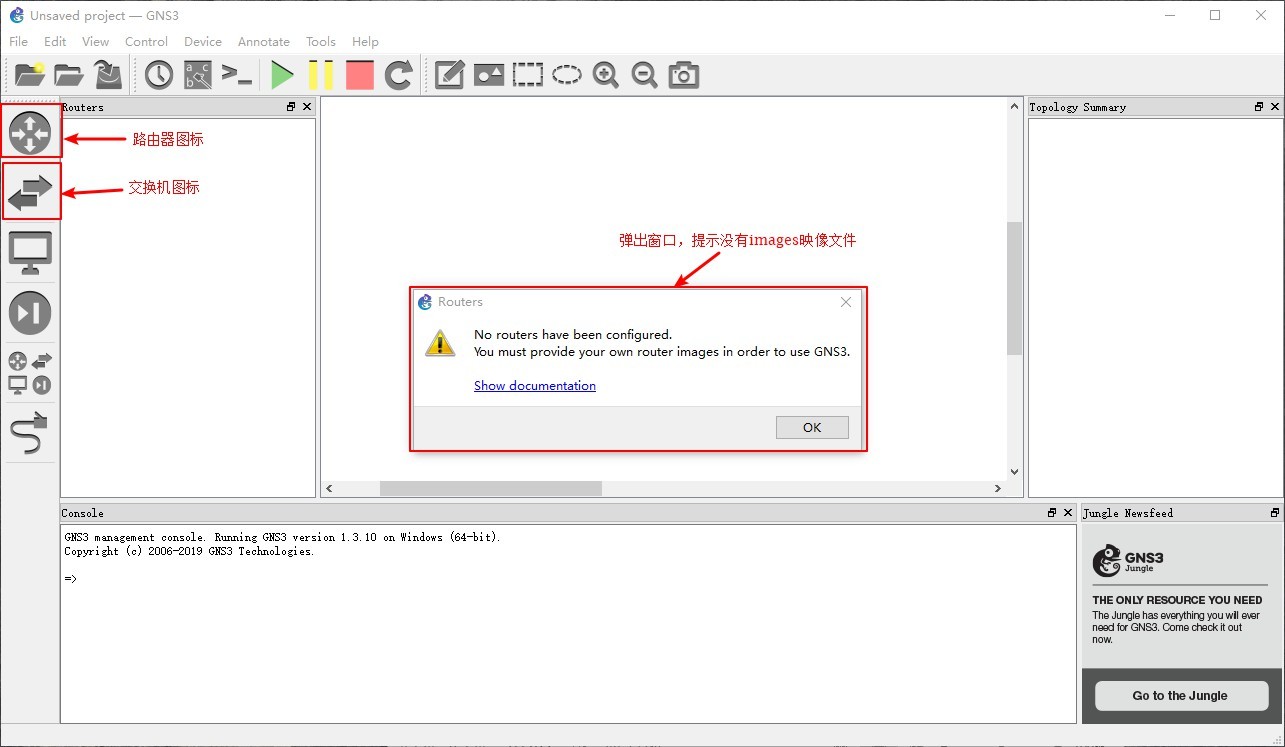1285x747 pixels.
Task: Float the Console panel
Action: click(x=1052, y=513)
